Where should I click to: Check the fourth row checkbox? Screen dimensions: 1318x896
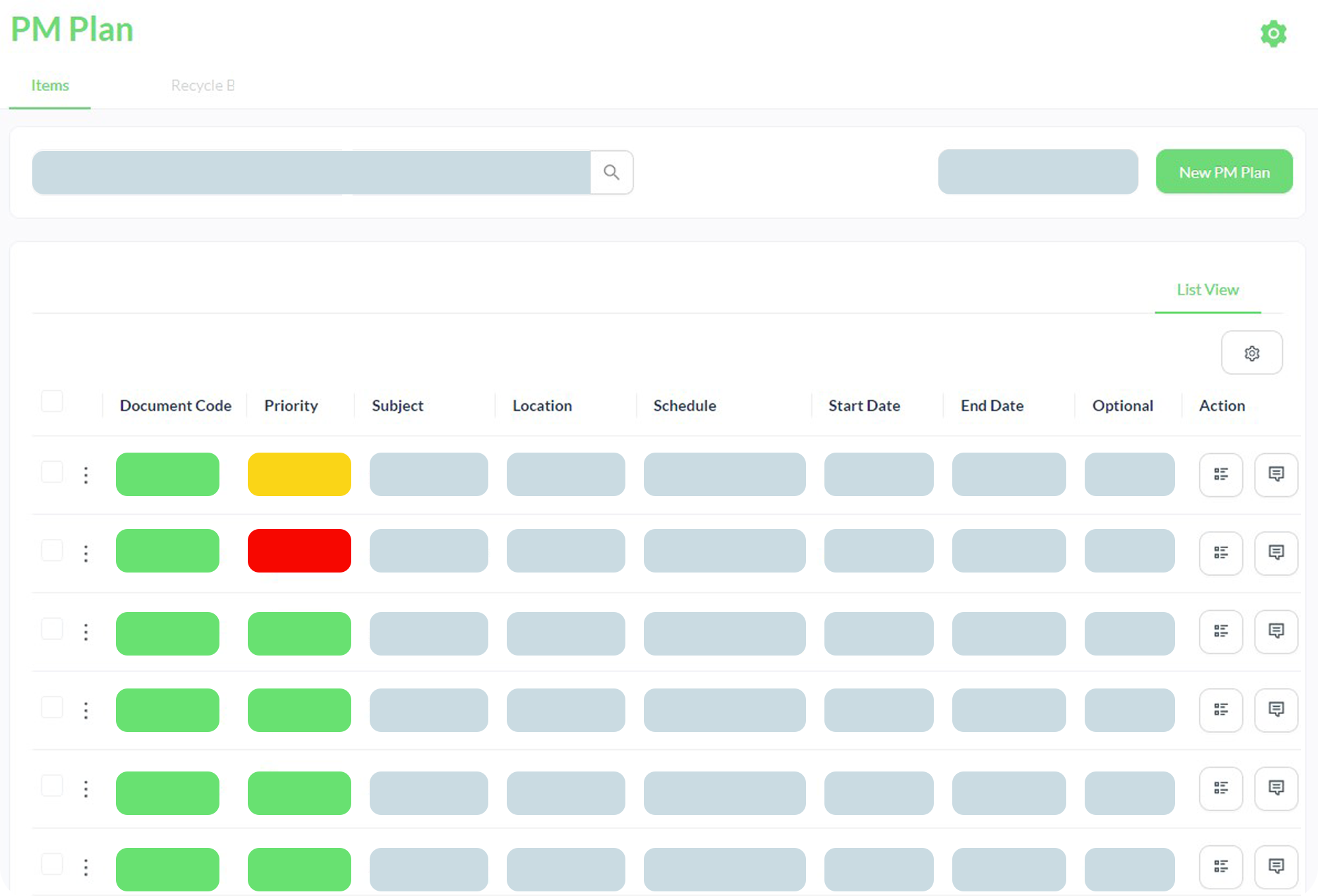pos(52,707)
